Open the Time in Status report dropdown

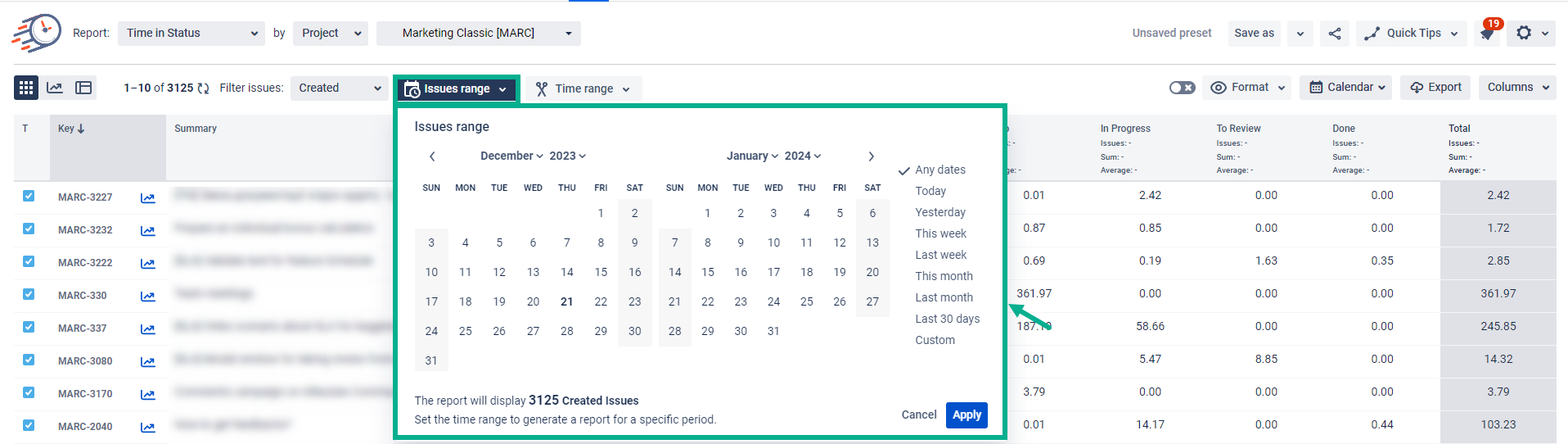pyautogui.click(x=191, y=34)
